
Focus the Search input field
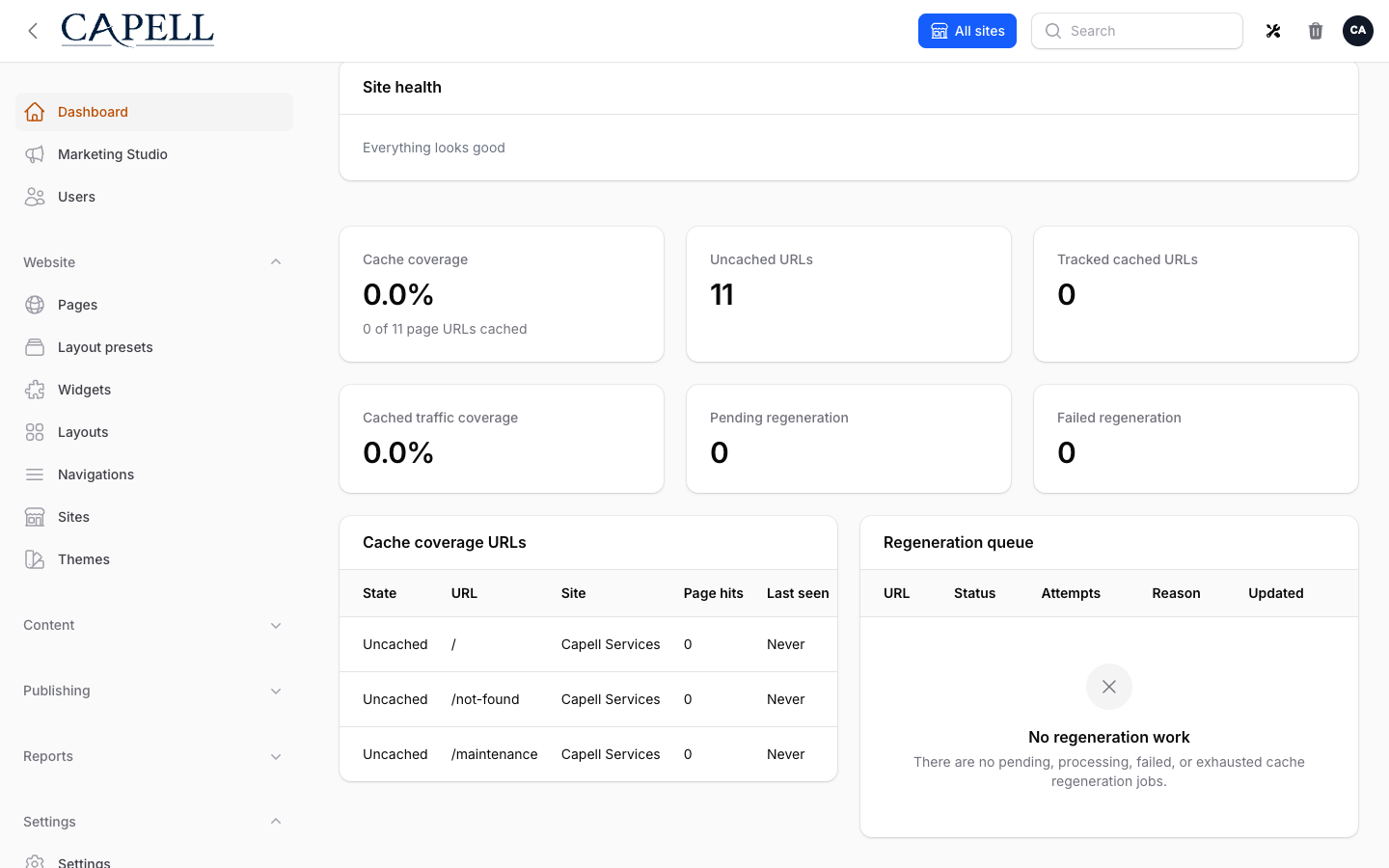[x=1137, y=31]
